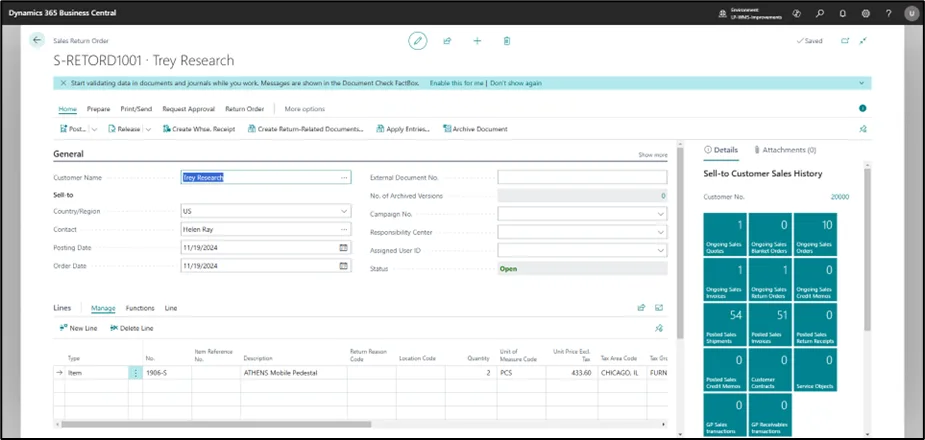Open Contact lookup ellipsis
Screen dimensions: 925x440
[x=344, y=229]
